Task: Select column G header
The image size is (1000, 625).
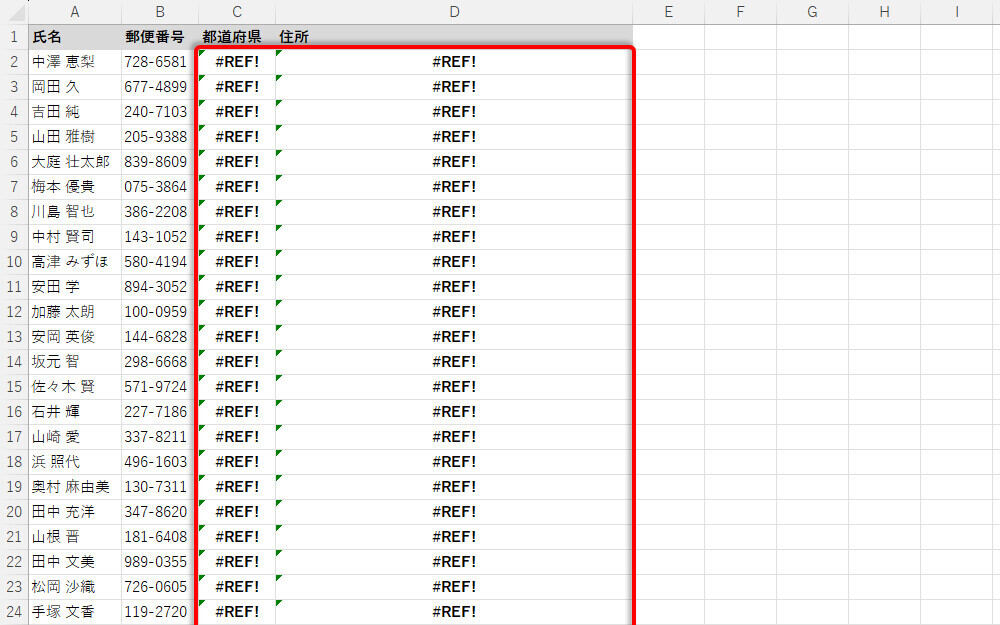Action: tap(812, 12)
